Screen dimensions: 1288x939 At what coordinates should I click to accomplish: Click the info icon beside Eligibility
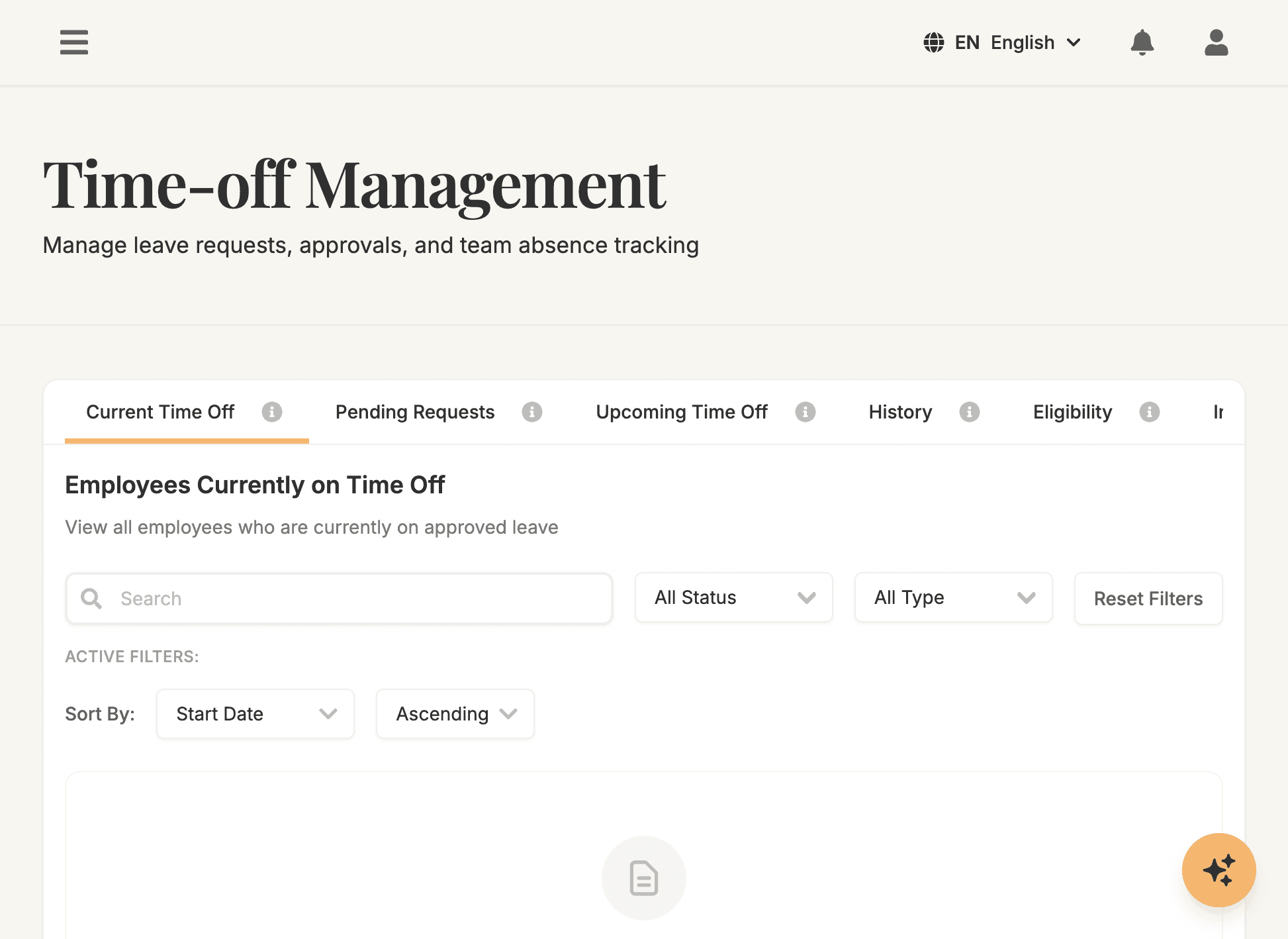click(1150, 412)
